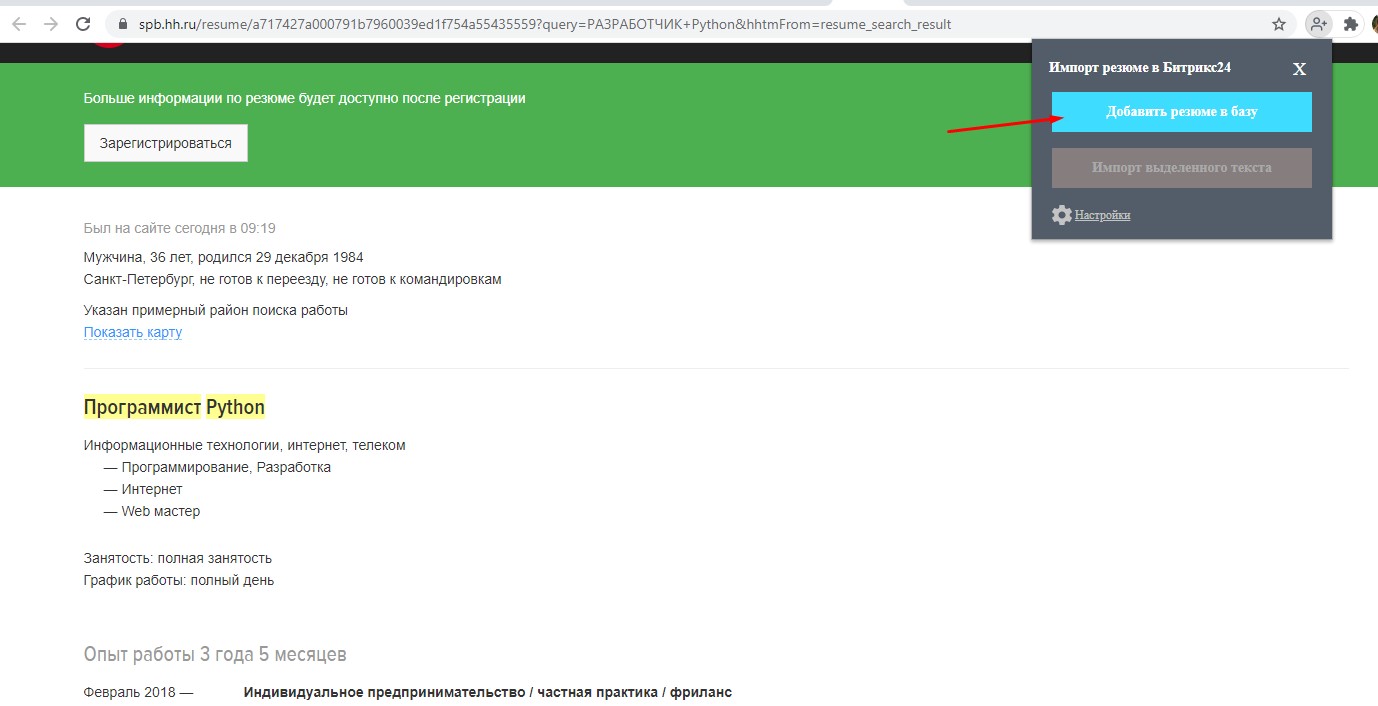Click the '— Интернет' item

pos(143,489)
